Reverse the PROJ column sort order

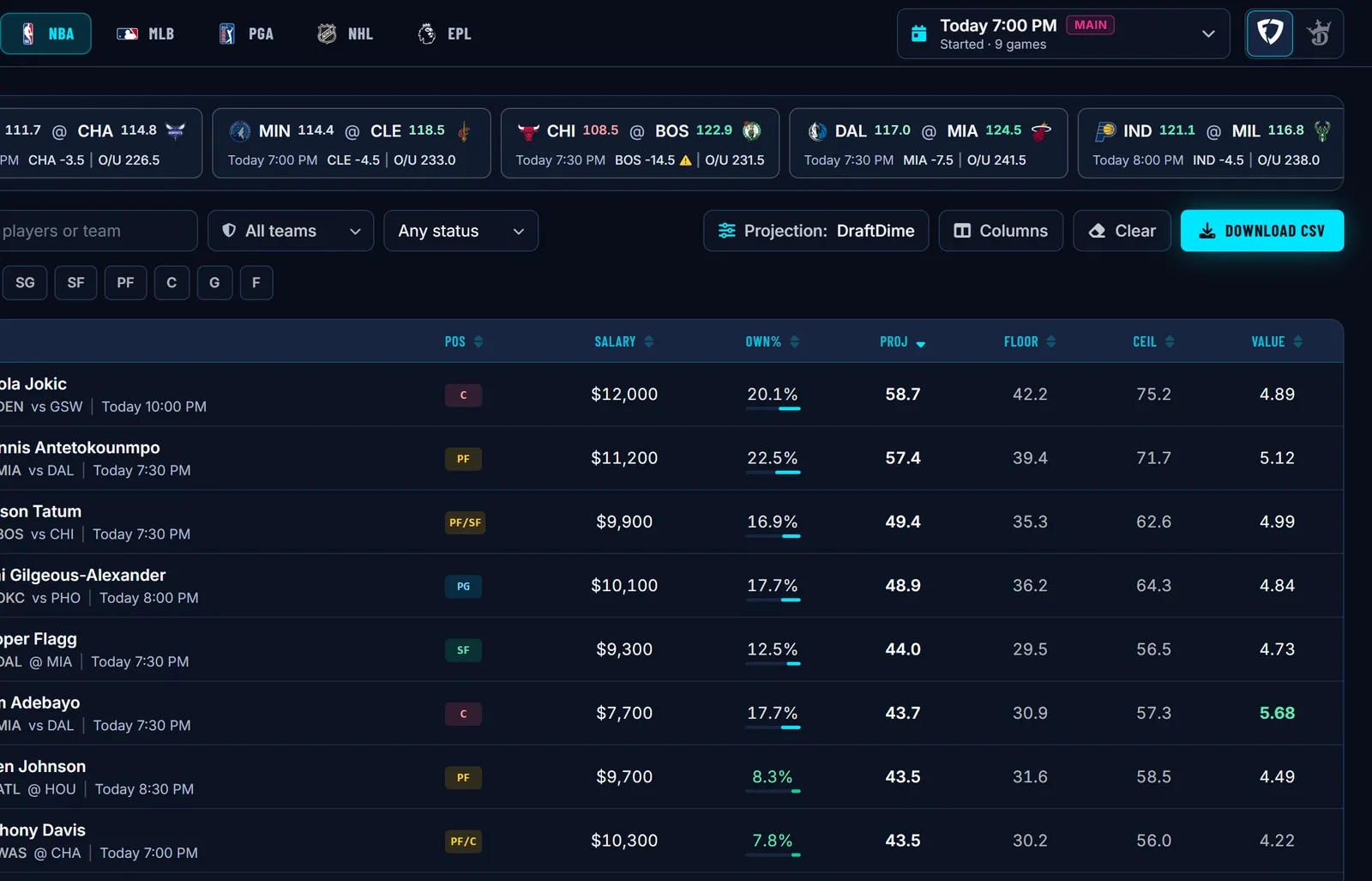[903, 341]
